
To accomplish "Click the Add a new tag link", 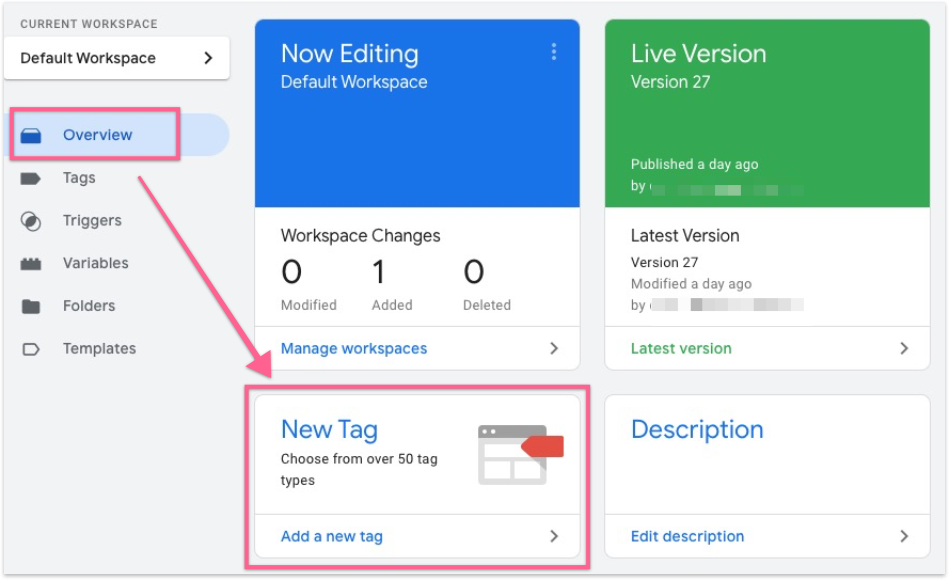I will [x=332, y=537].
